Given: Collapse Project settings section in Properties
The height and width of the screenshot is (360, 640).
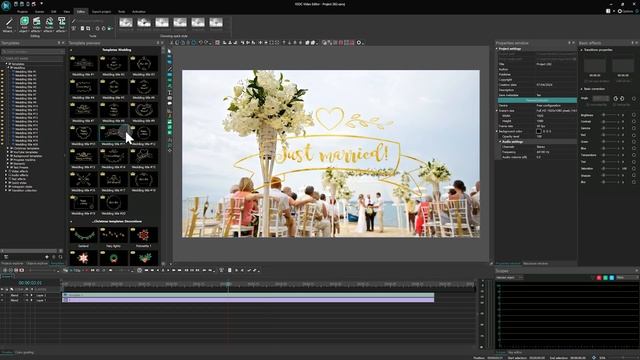Looking at the screenshot, I should tap(497, 49).
